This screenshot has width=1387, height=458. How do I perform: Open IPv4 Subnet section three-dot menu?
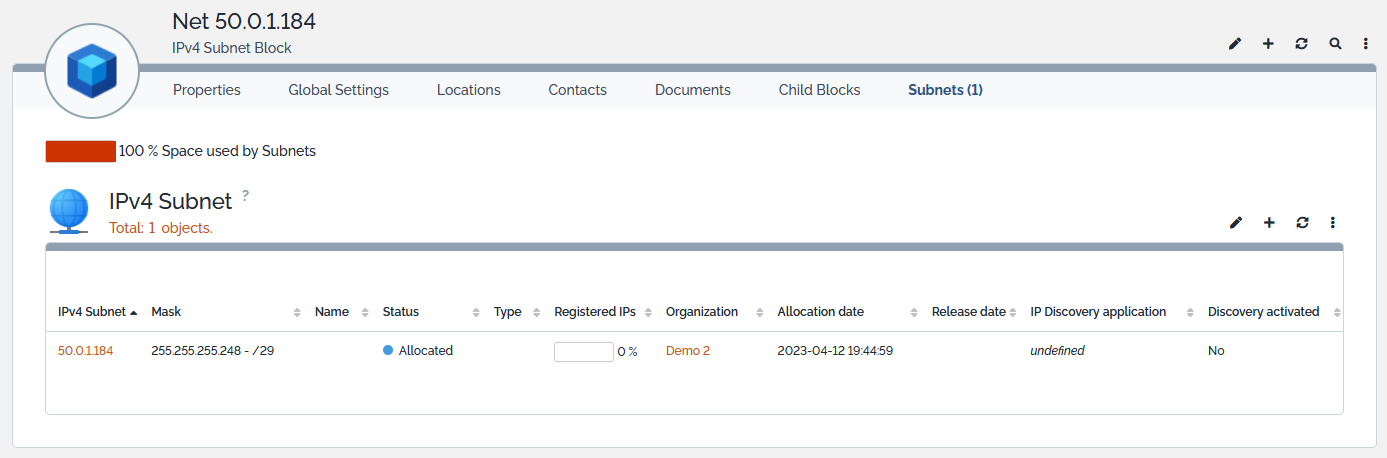tap(1333, 222)
